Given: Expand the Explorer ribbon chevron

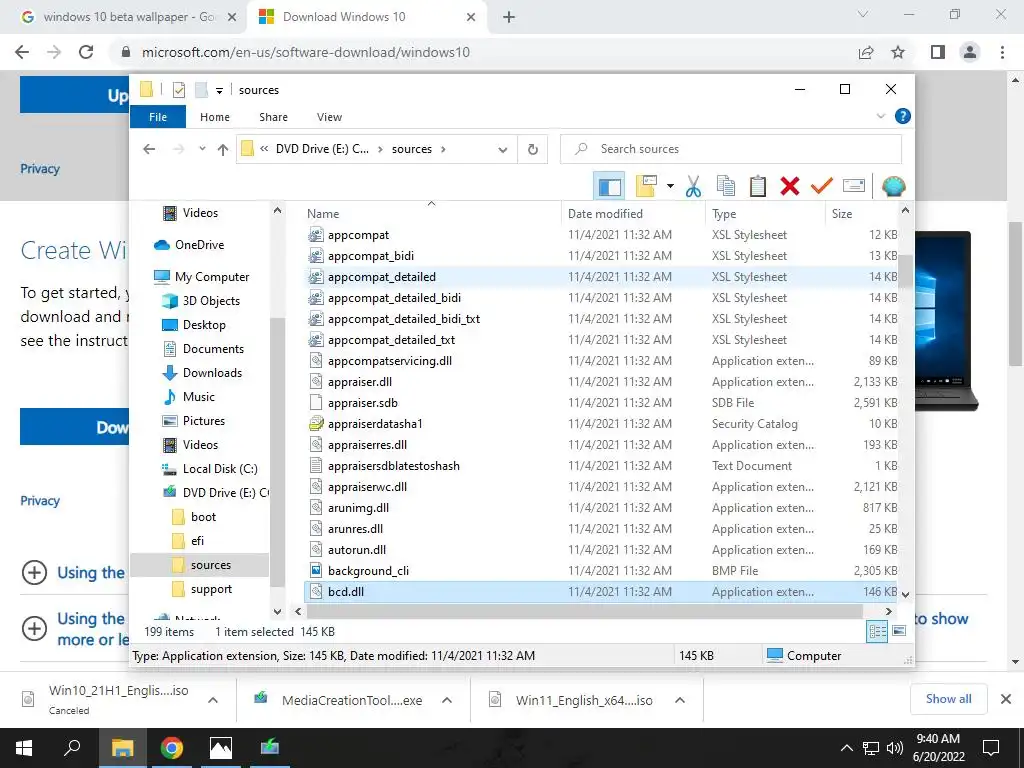Looking at the screenshot, I should tap(880, 116).
